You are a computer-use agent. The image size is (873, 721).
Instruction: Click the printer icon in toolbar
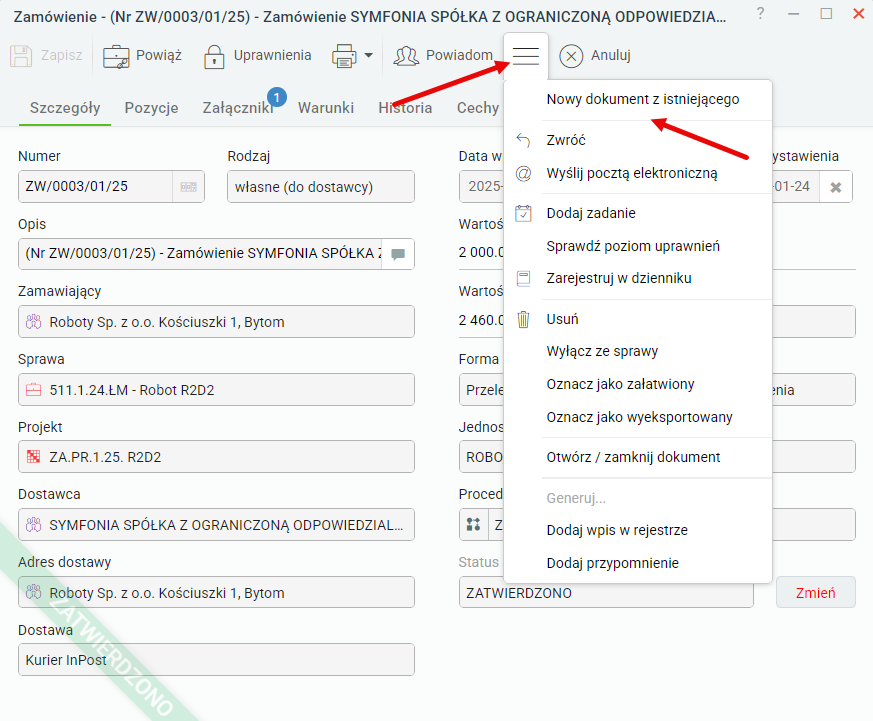click(344, 56)
